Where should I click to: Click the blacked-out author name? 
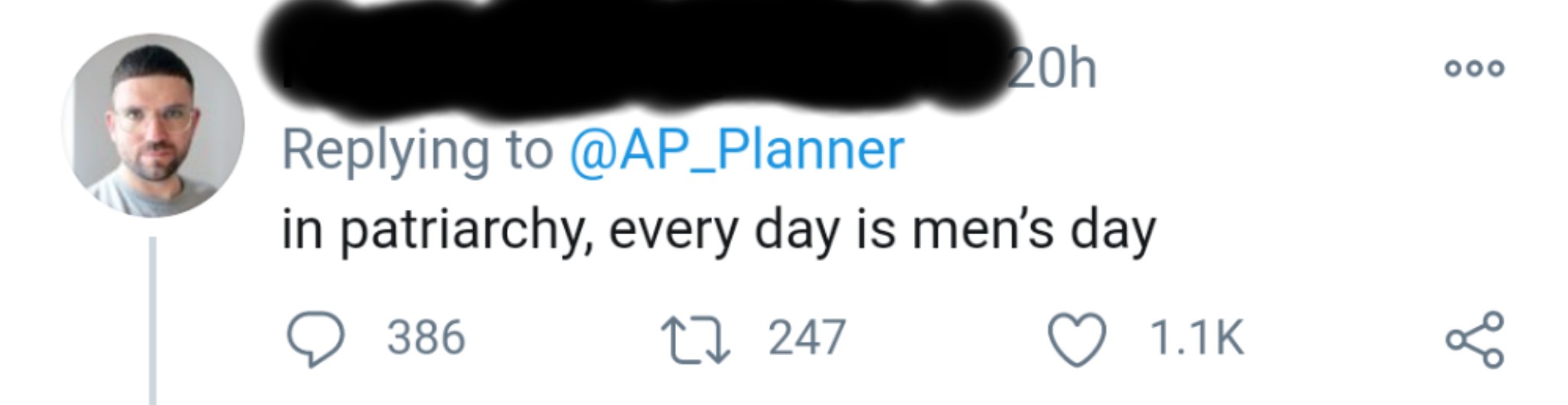[635, 69]
